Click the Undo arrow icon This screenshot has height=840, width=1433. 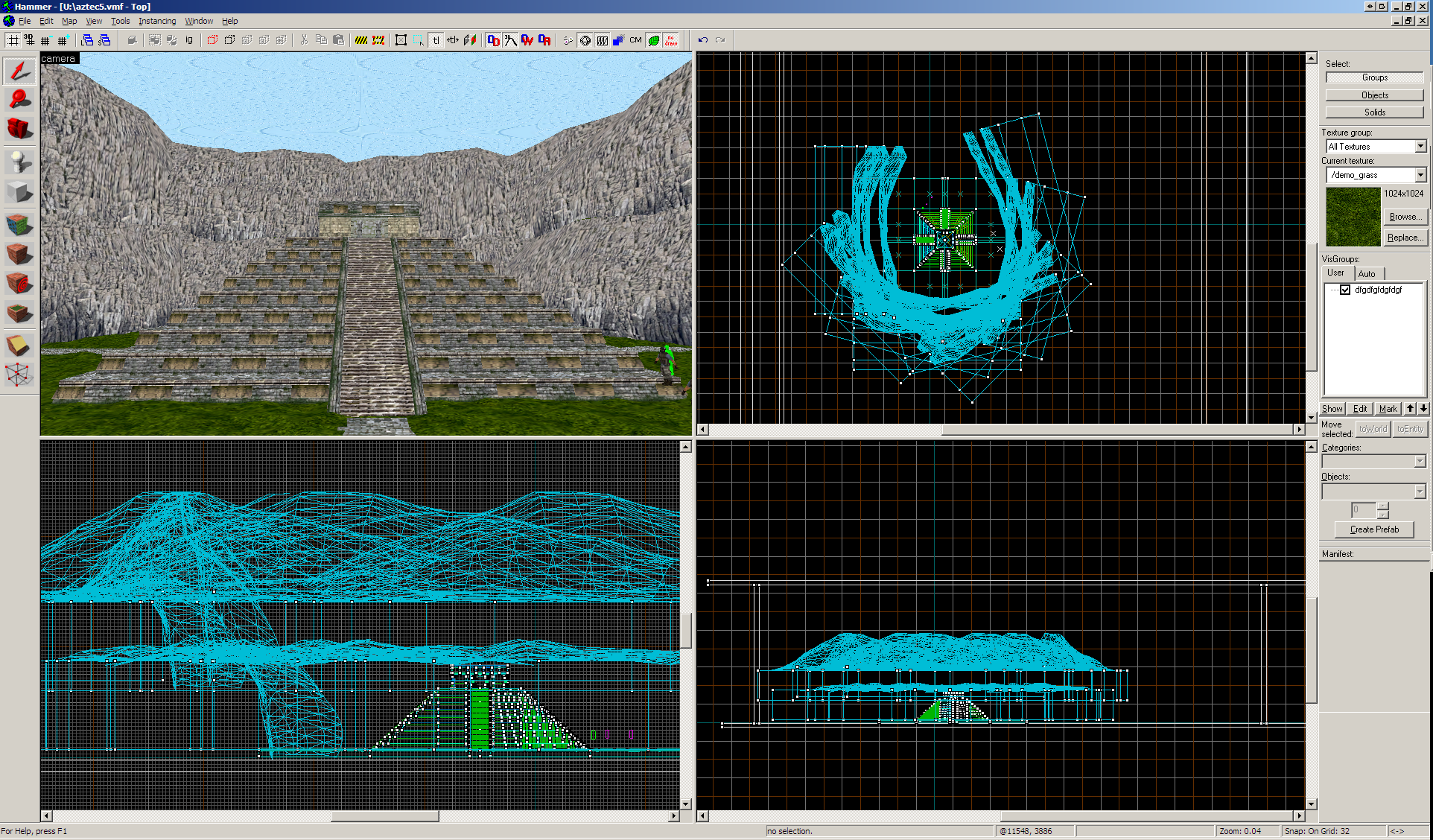point(702,40)
